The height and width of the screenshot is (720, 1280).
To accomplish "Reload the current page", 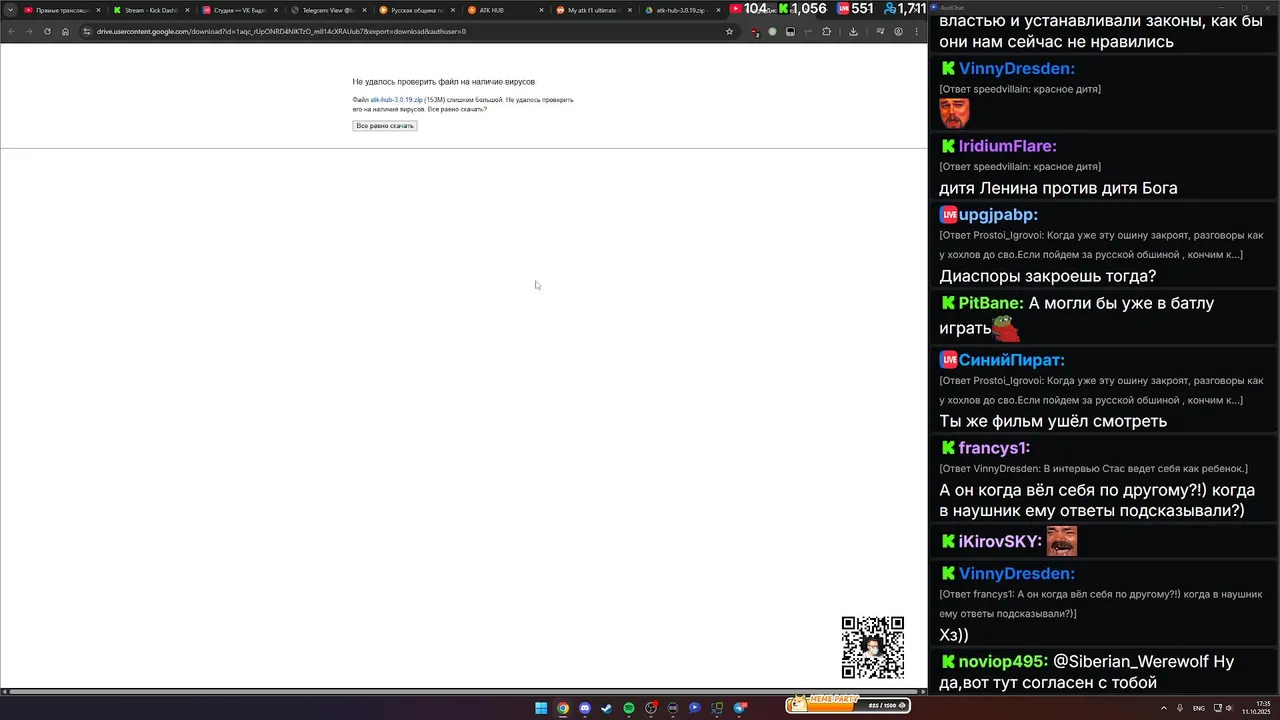I will (47, 31).
